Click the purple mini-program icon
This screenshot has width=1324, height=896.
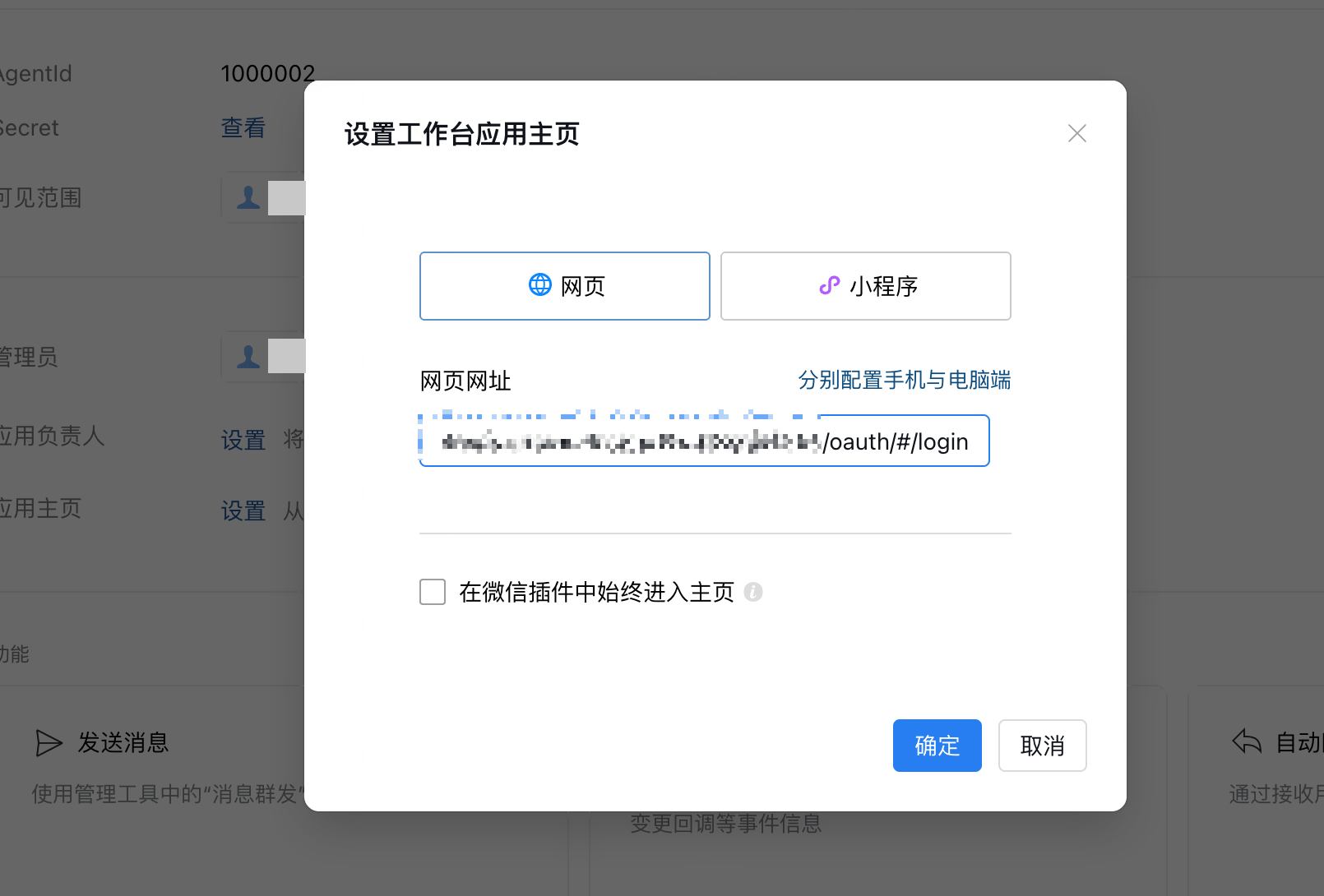[x=830, y=285]
